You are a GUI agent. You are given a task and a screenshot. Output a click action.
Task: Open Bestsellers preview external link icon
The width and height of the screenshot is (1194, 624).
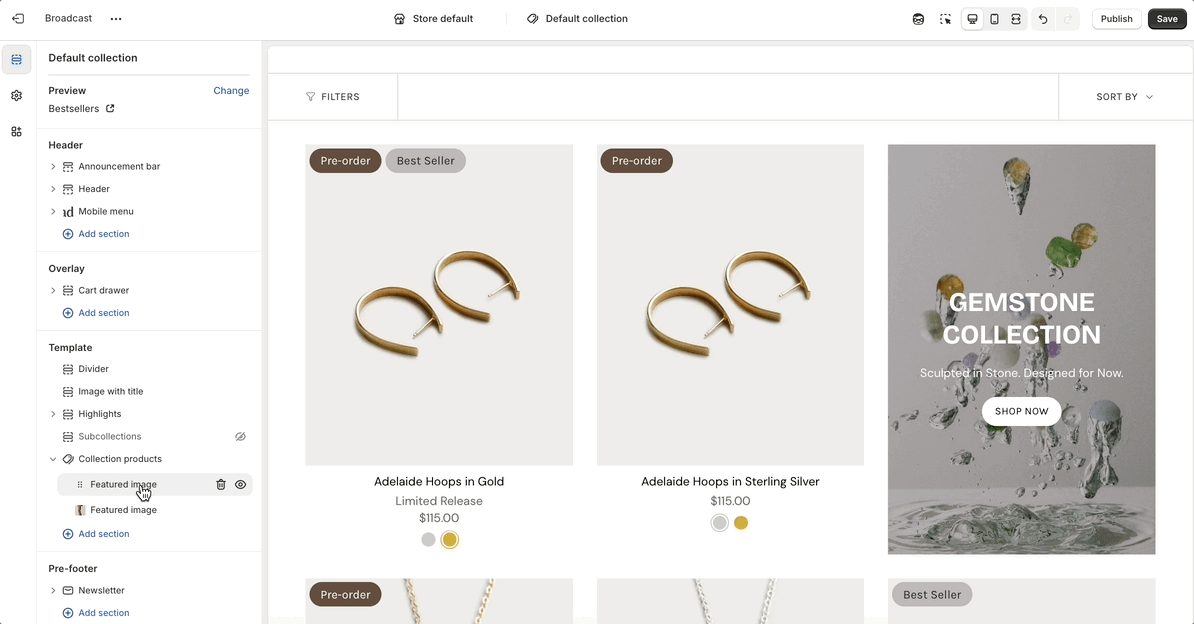(110, 109)
